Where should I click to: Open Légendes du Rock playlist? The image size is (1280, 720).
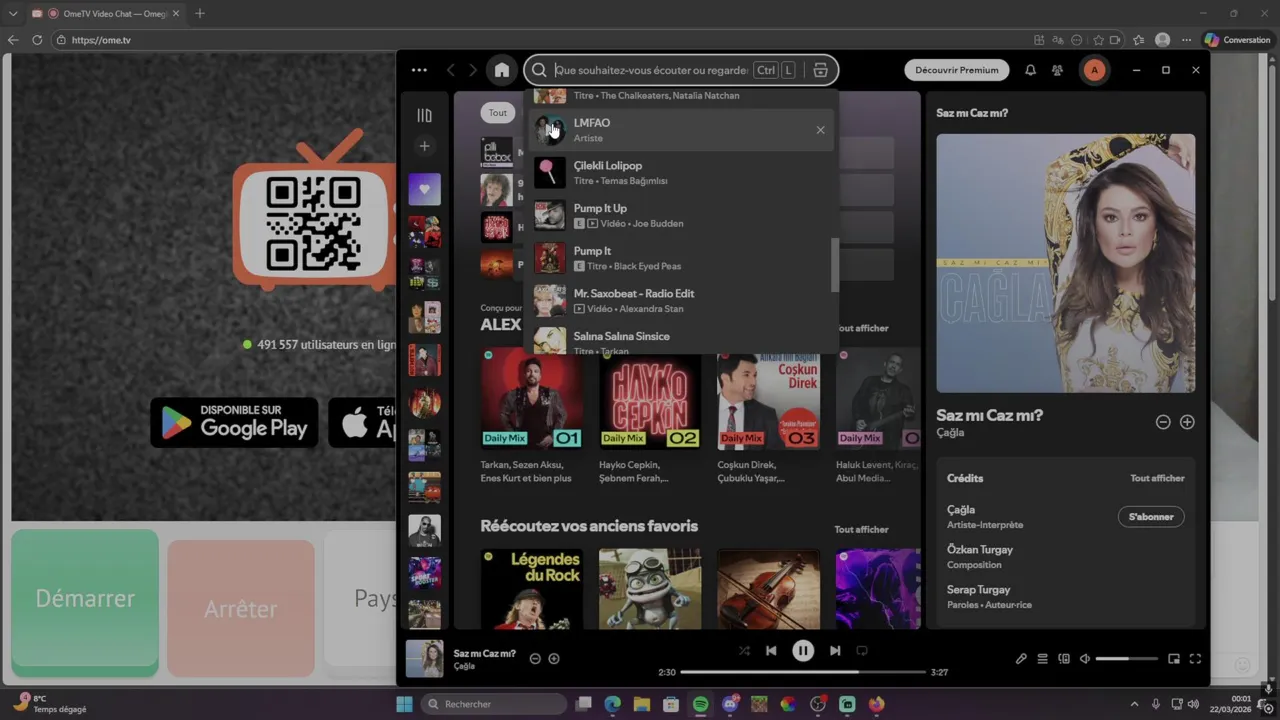tap(532, 588)
